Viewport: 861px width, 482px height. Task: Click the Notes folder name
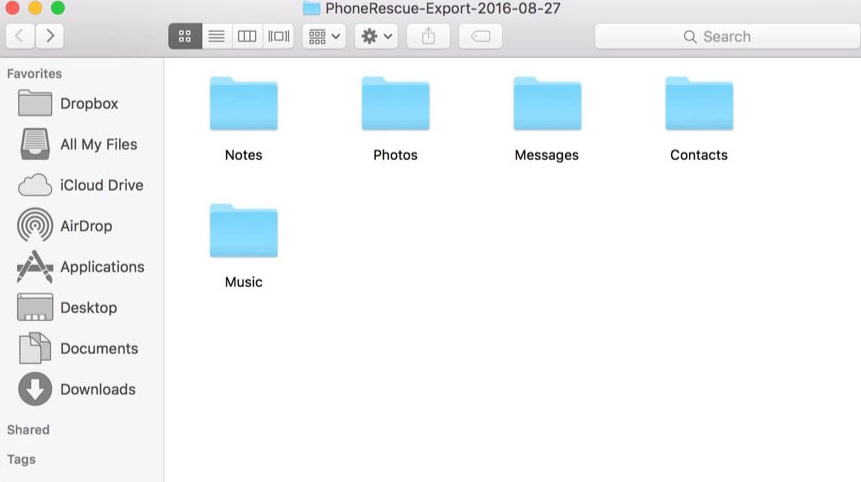[x=243, y=155]
